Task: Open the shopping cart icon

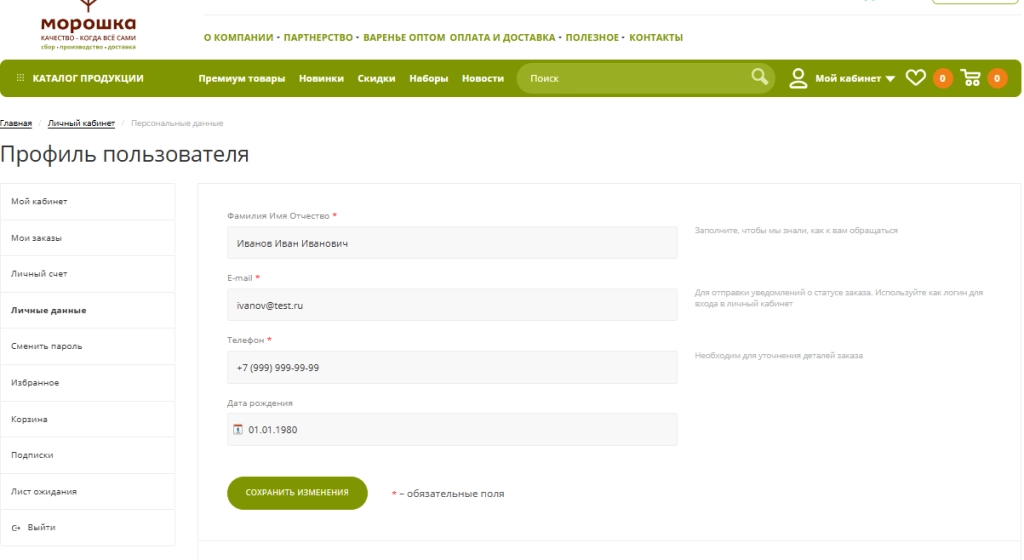Action: 971,78
